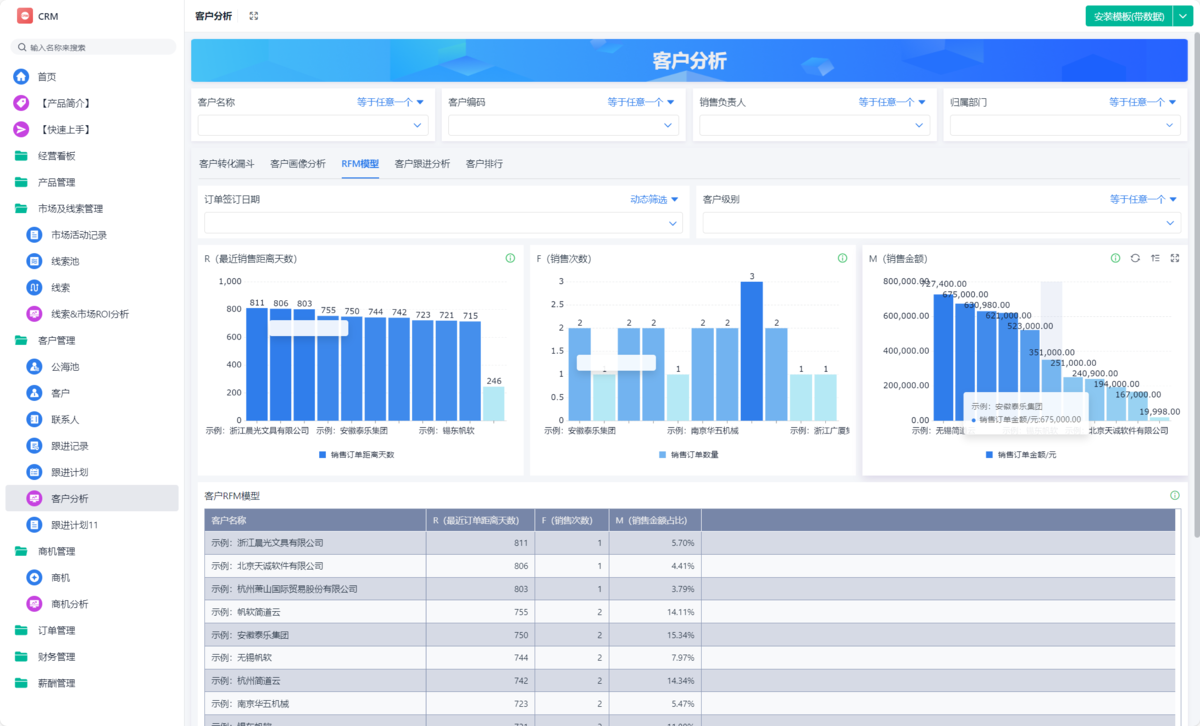Click the 727,400 bar in M chart
The height and width of the screenshot is (726, 1200).
coord(943,356)
